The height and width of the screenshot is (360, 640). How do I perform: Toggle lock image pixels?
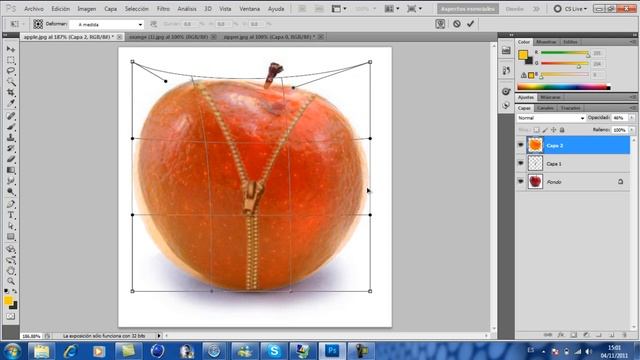coord(545,130)
